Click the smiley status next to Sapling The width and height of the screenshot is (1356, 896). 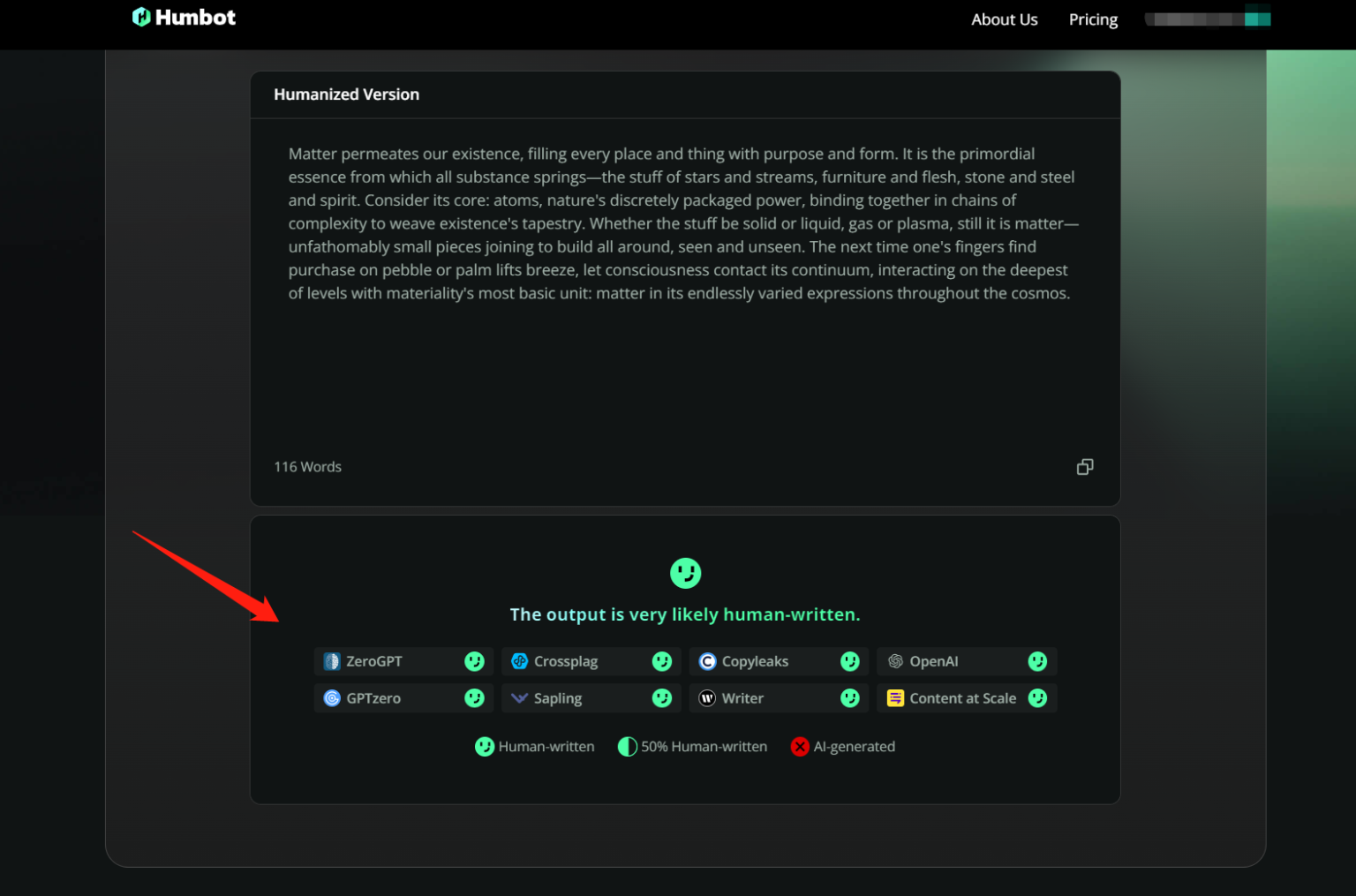662,698
